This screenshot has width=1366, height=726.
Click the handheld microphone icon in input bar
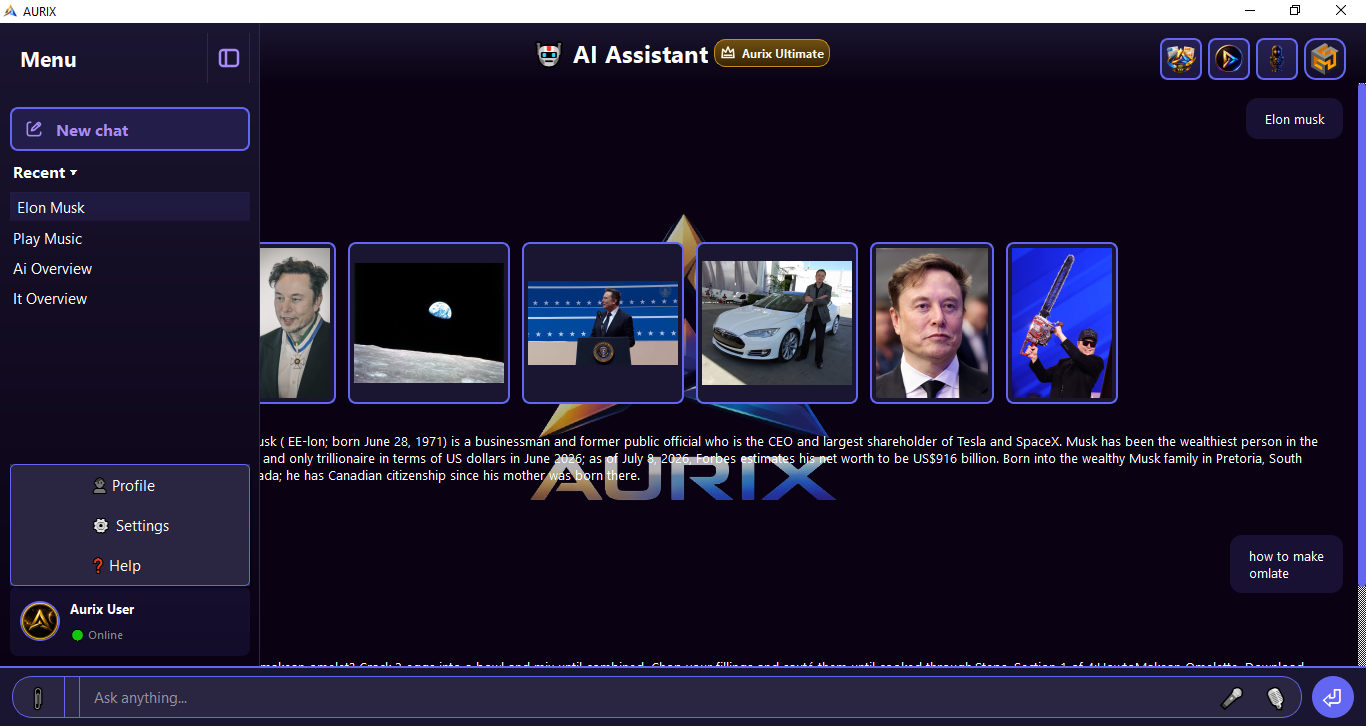pyautogui.click(x=1232, y=698)
